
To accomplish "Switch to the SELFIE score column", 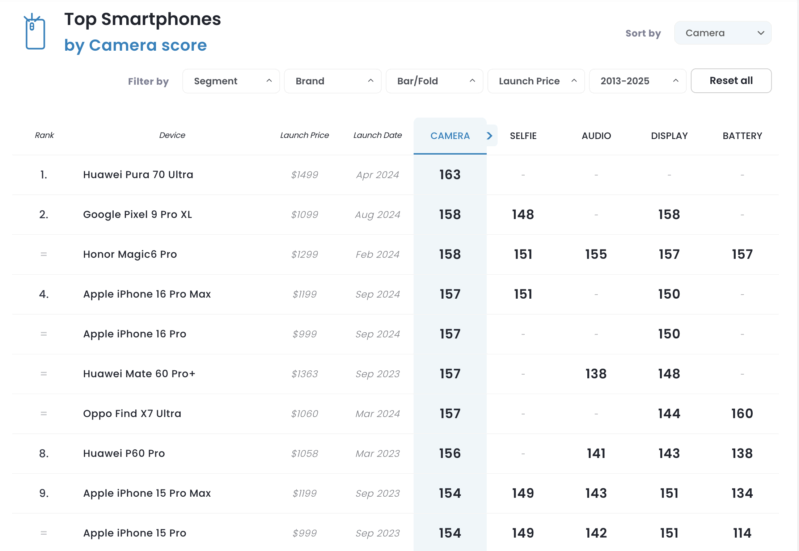I will pos(523,136).
